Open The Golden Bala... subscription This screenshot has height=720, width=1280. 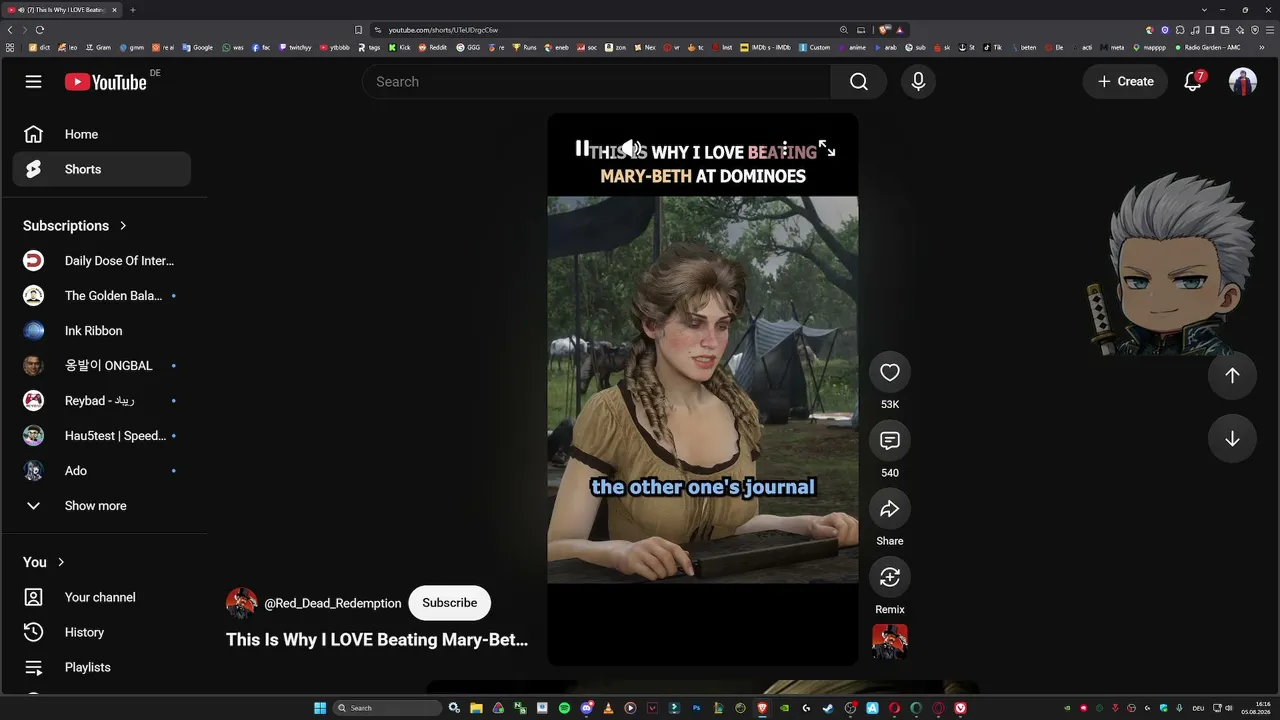tap(101, 296)
